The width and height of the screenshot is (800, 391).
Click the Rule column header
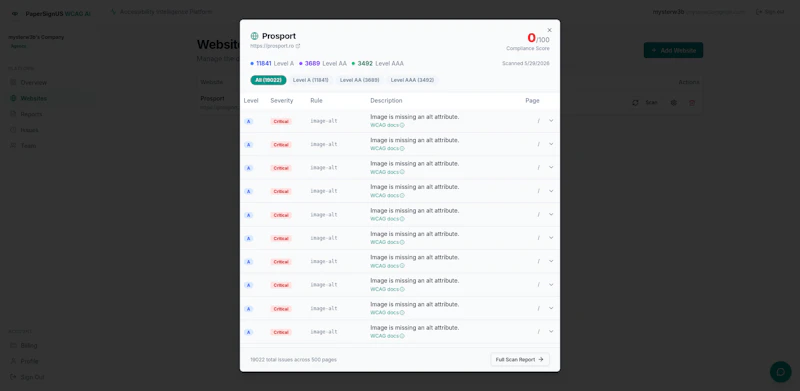316,101
